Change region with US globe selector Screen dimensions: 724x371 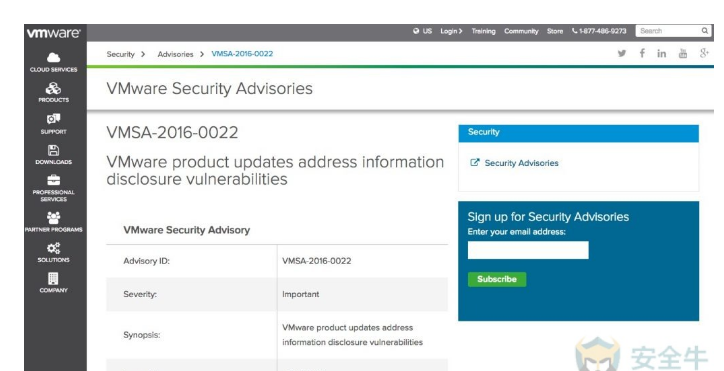[422, 31]
